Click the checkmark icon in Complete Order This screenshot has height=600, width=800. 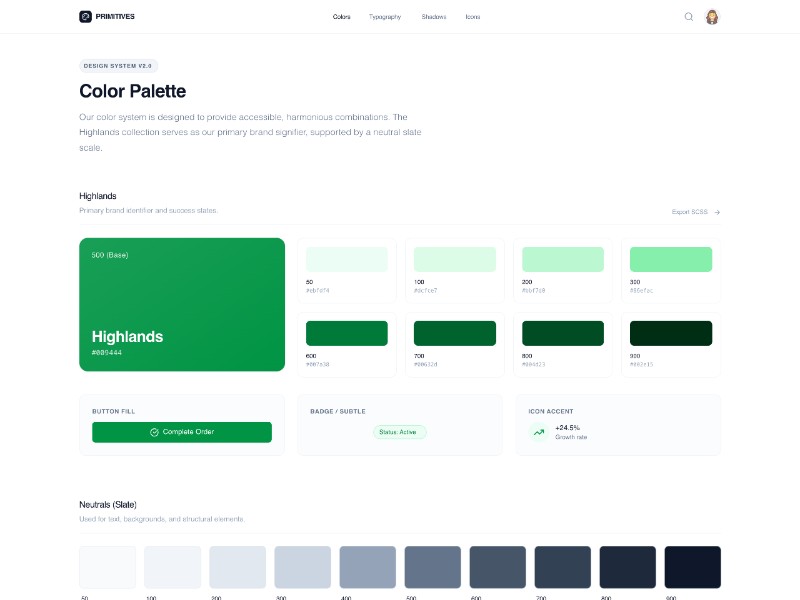click(x=154, y=432)
